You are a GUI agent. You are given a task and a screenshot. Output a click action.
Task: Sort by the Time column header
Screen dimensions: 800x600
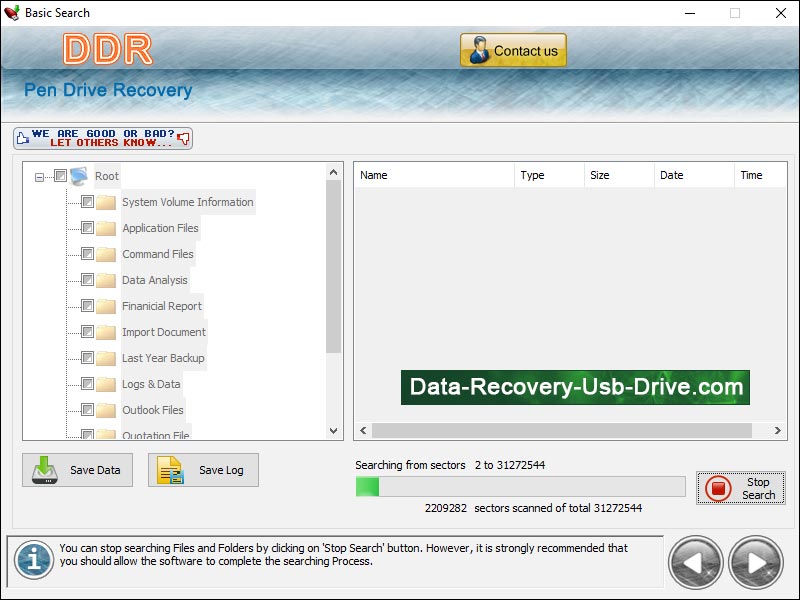coord(760,175)
